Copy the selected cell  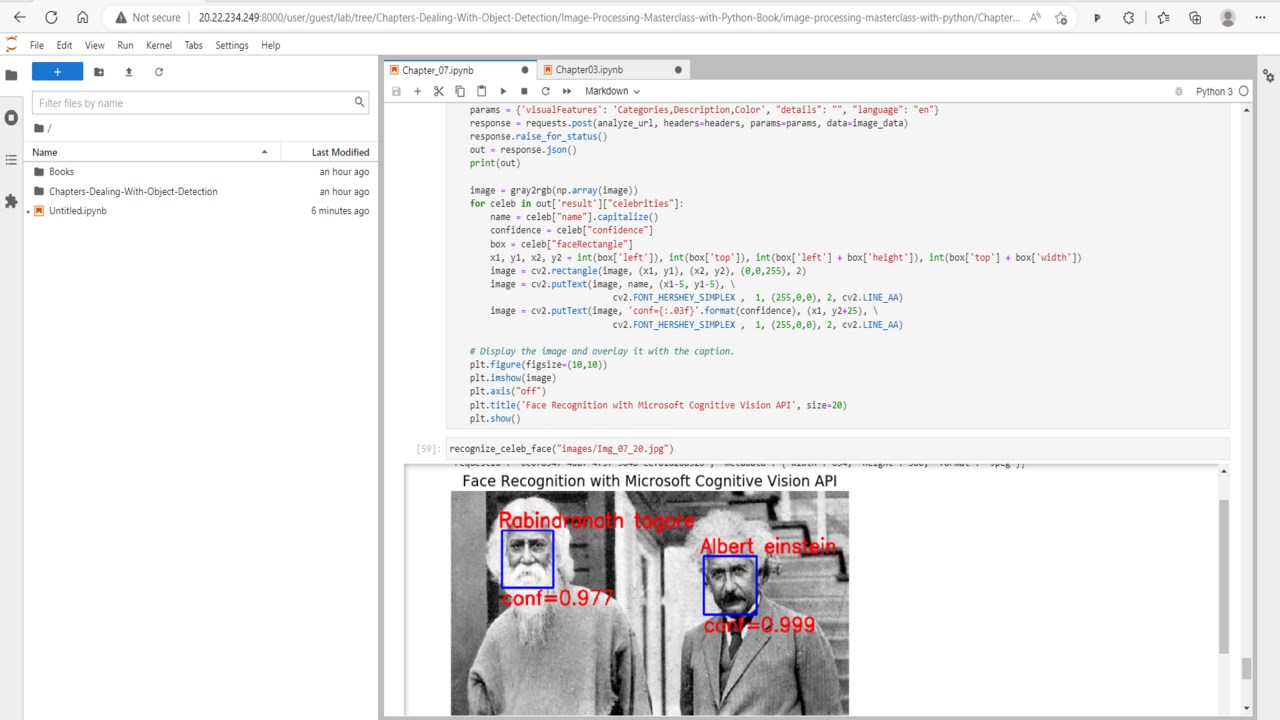(460, 91)
